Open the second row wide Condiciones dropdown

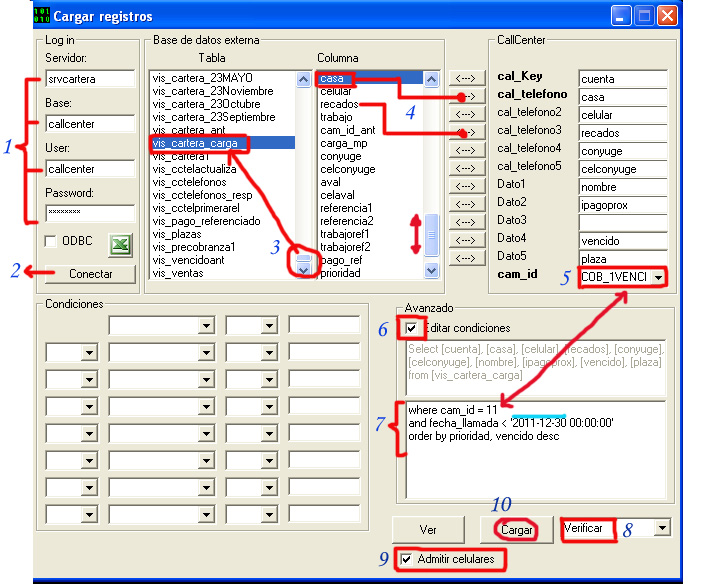point(206,353)
